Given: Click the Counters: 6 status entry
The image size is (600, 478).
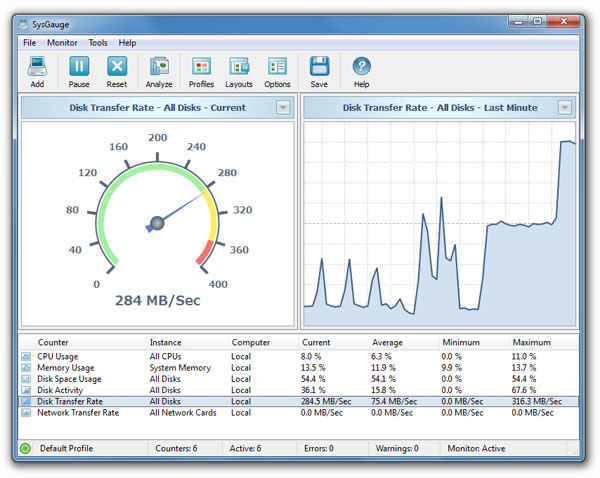Looking at the screenshot, I should [x=176, y=449].
